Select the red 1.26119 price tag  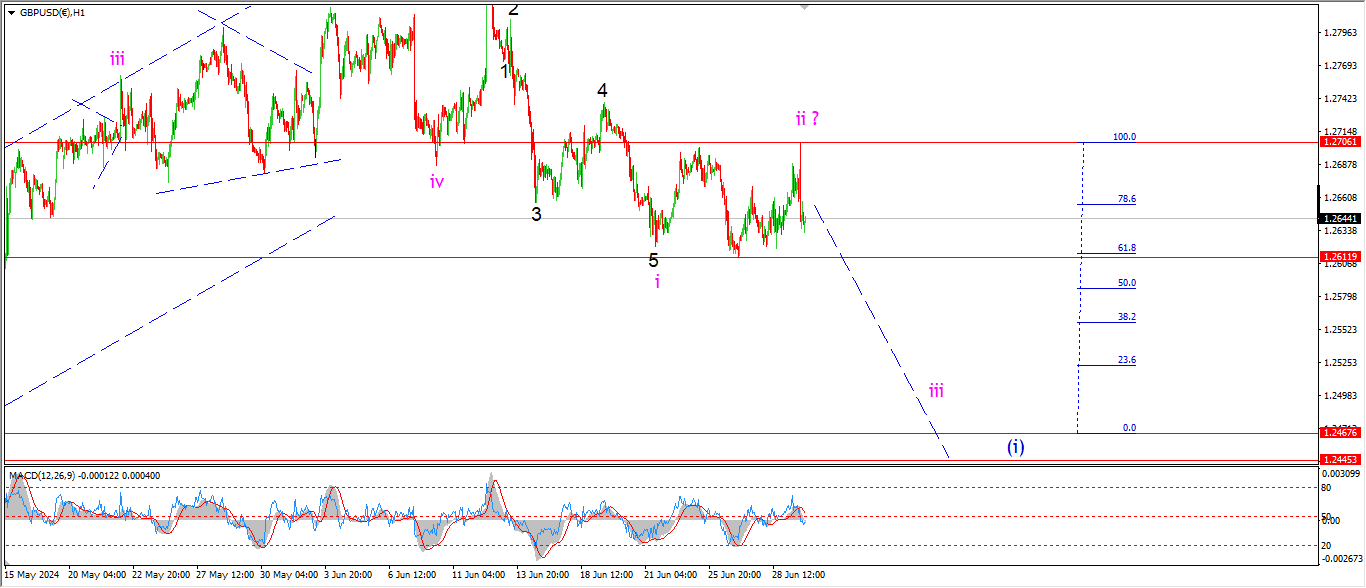pos(1339,257)
